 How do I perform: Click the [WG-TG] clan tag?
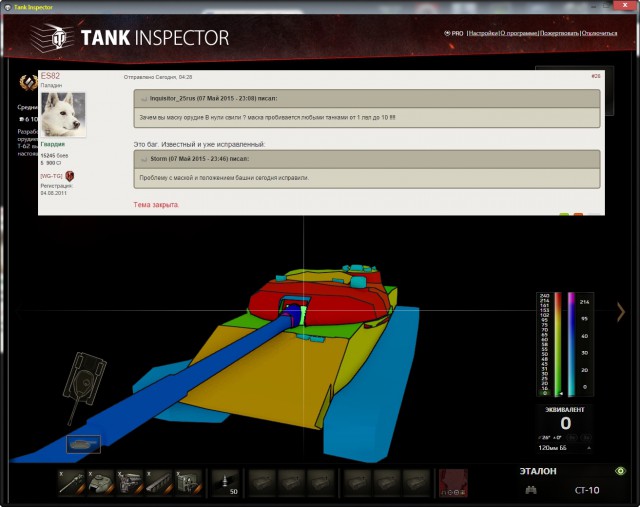(51, 176)
